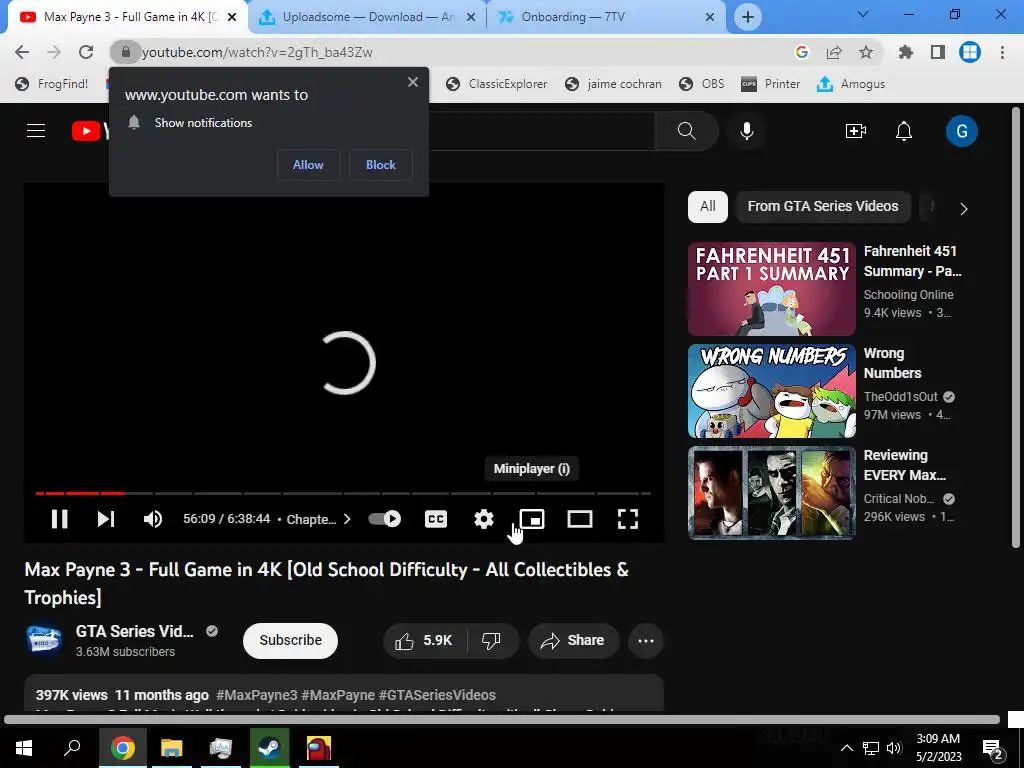This screenshot has width=1024, height=768.
Task: Open the G account avatar menu
Action: tap(961, 131)
